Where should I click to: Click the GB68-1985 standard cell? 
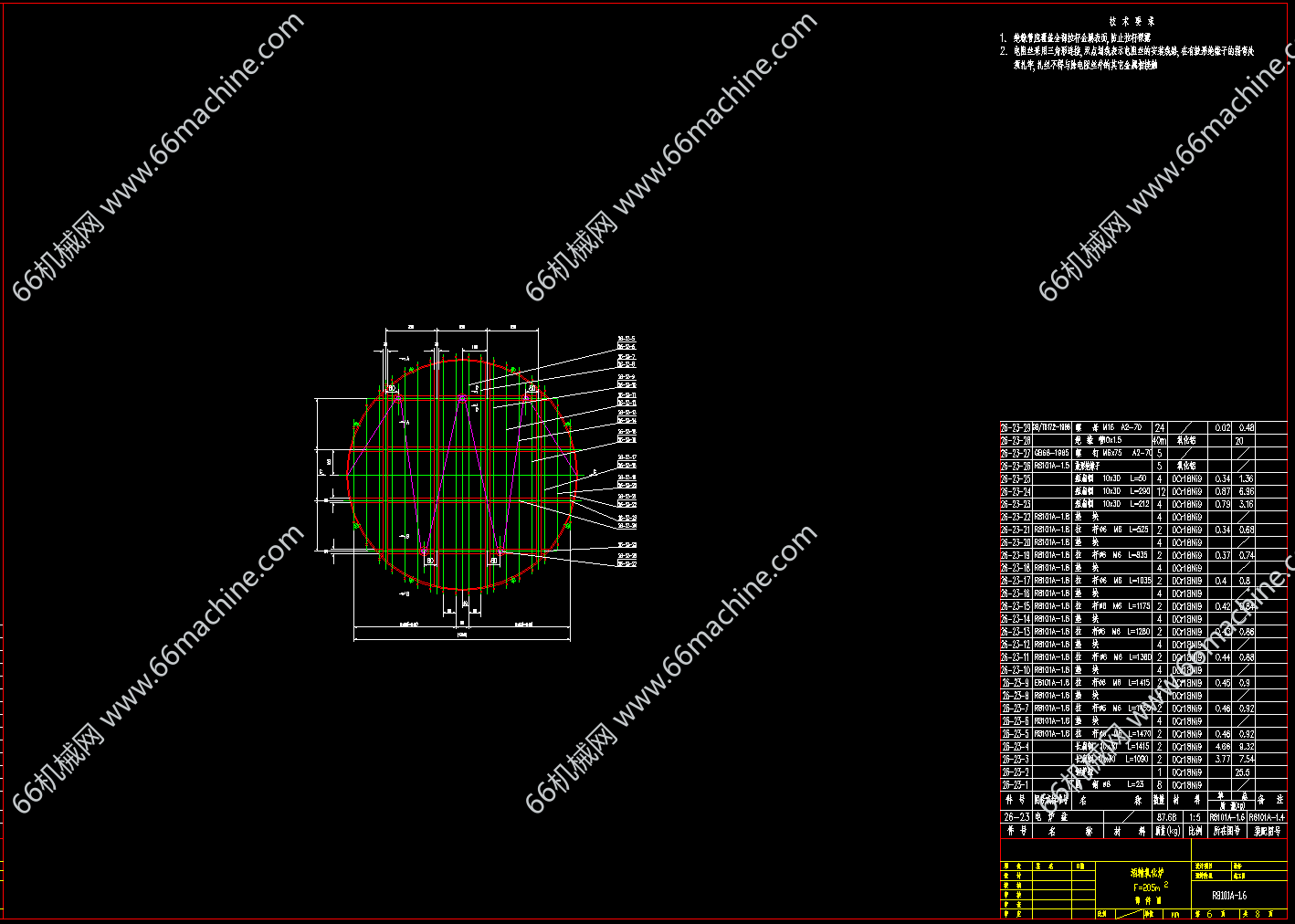pos(1050,453)
